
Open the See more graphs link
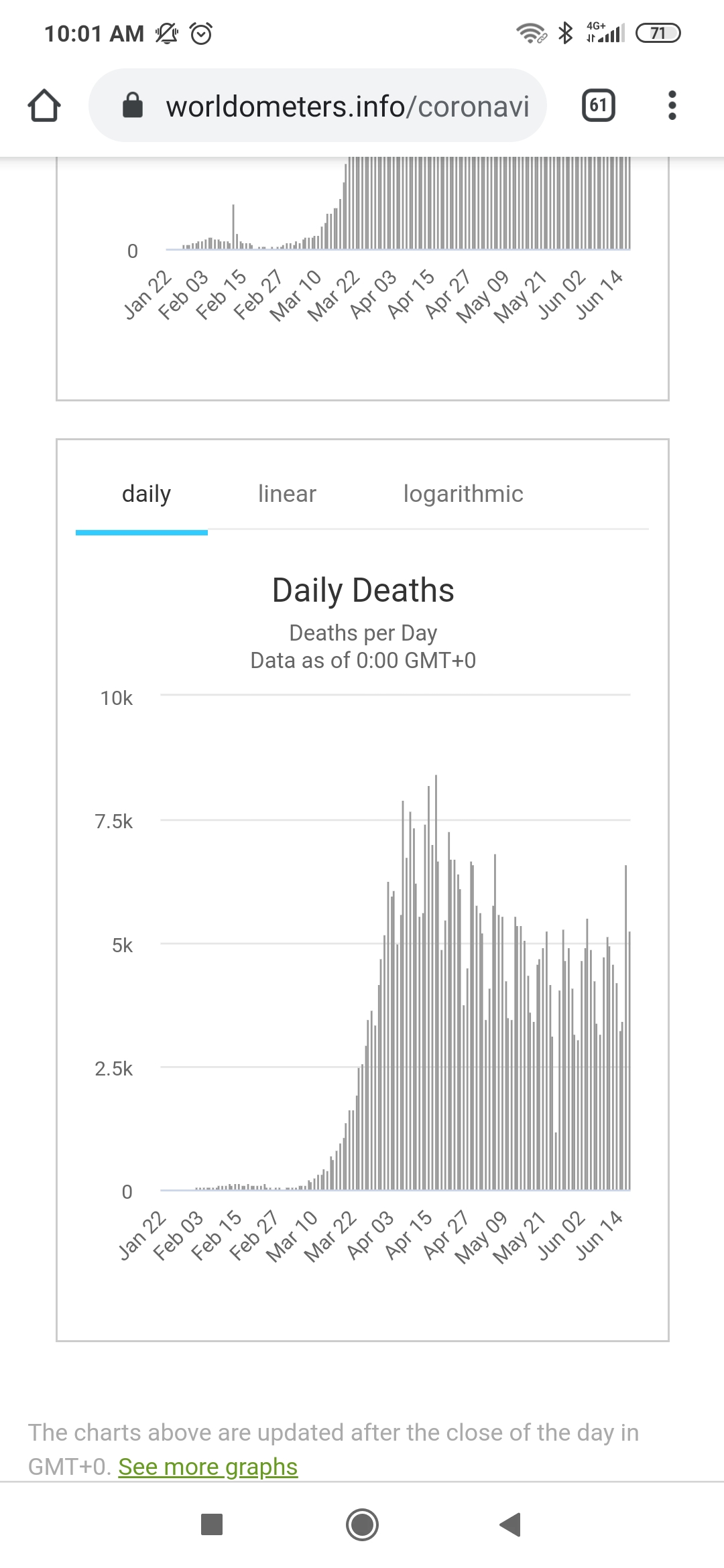pyautogui.click(x=208, y=1467)
